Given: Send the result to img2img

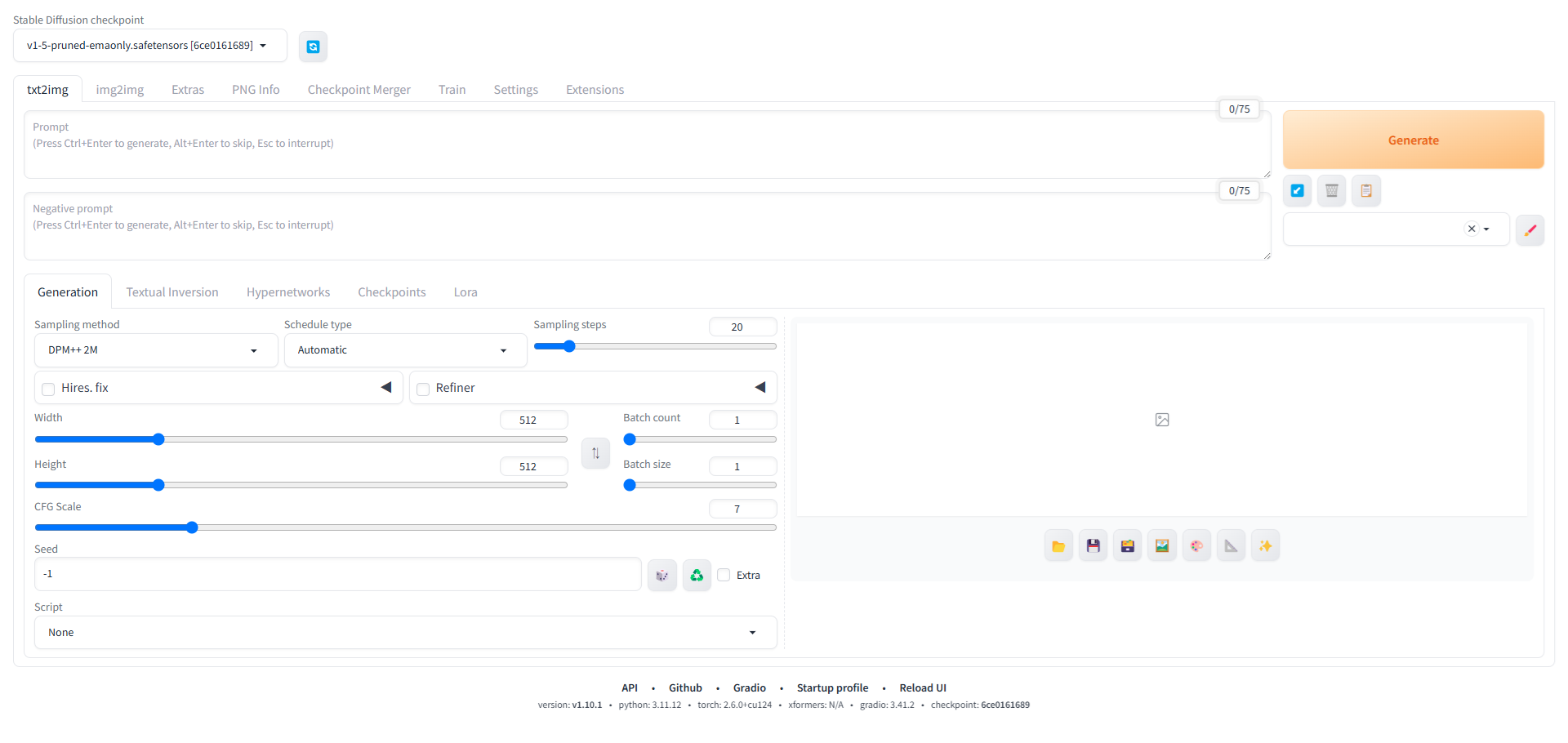Looking at the screenshot, I should 1162,545.
